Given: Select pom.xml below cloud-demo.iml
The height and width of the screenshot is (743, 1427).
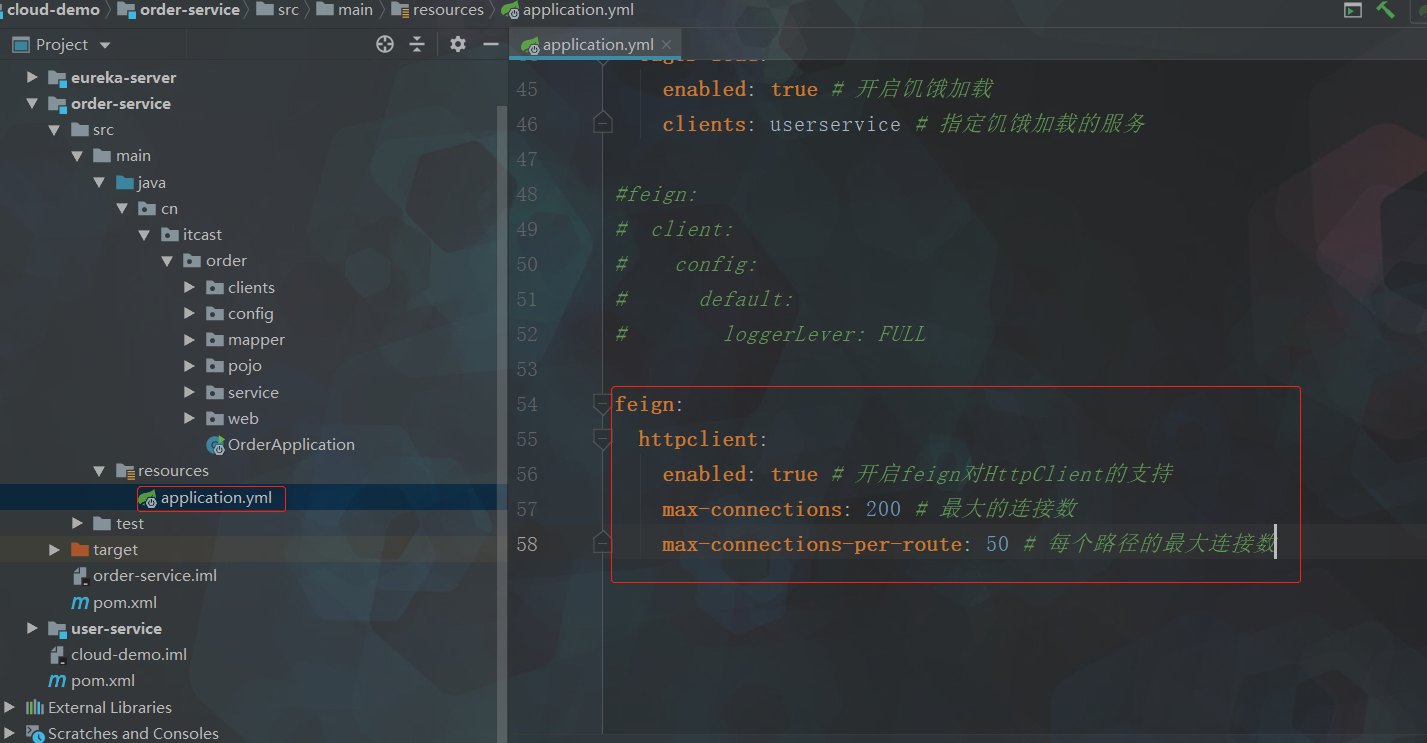Looking at the screenshot, I should (x=103, y=681).
